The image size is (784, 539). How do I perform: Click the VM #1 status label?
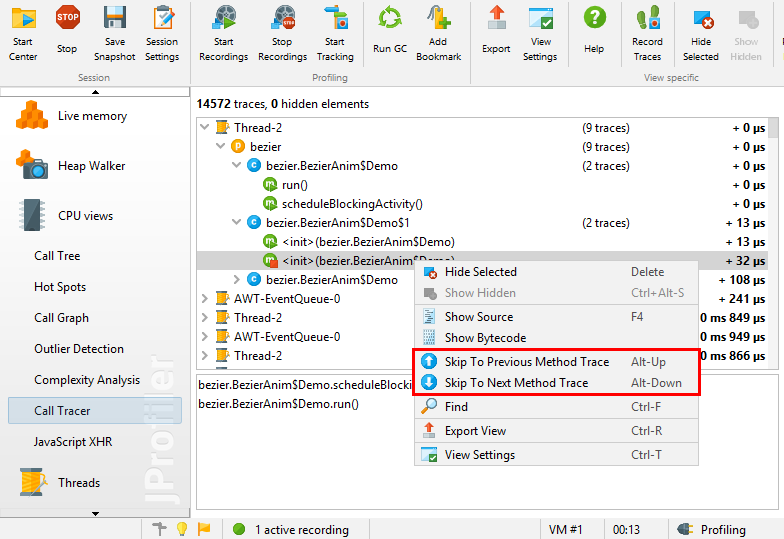[x=566, y=529]
